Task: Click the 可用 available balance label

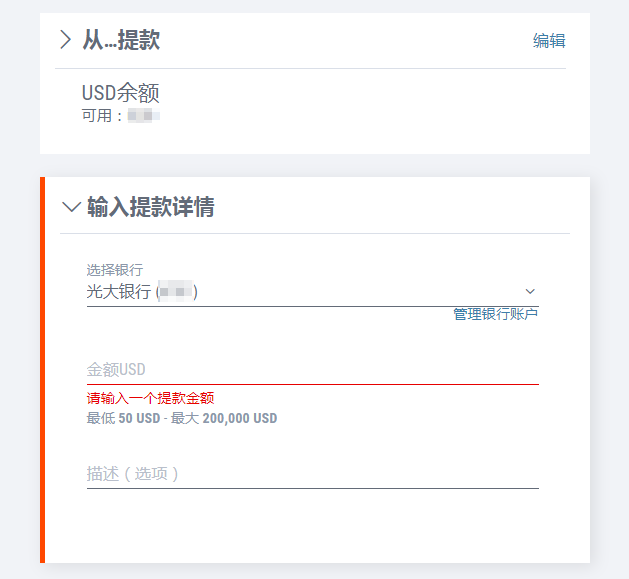Action: click(97, 116)
